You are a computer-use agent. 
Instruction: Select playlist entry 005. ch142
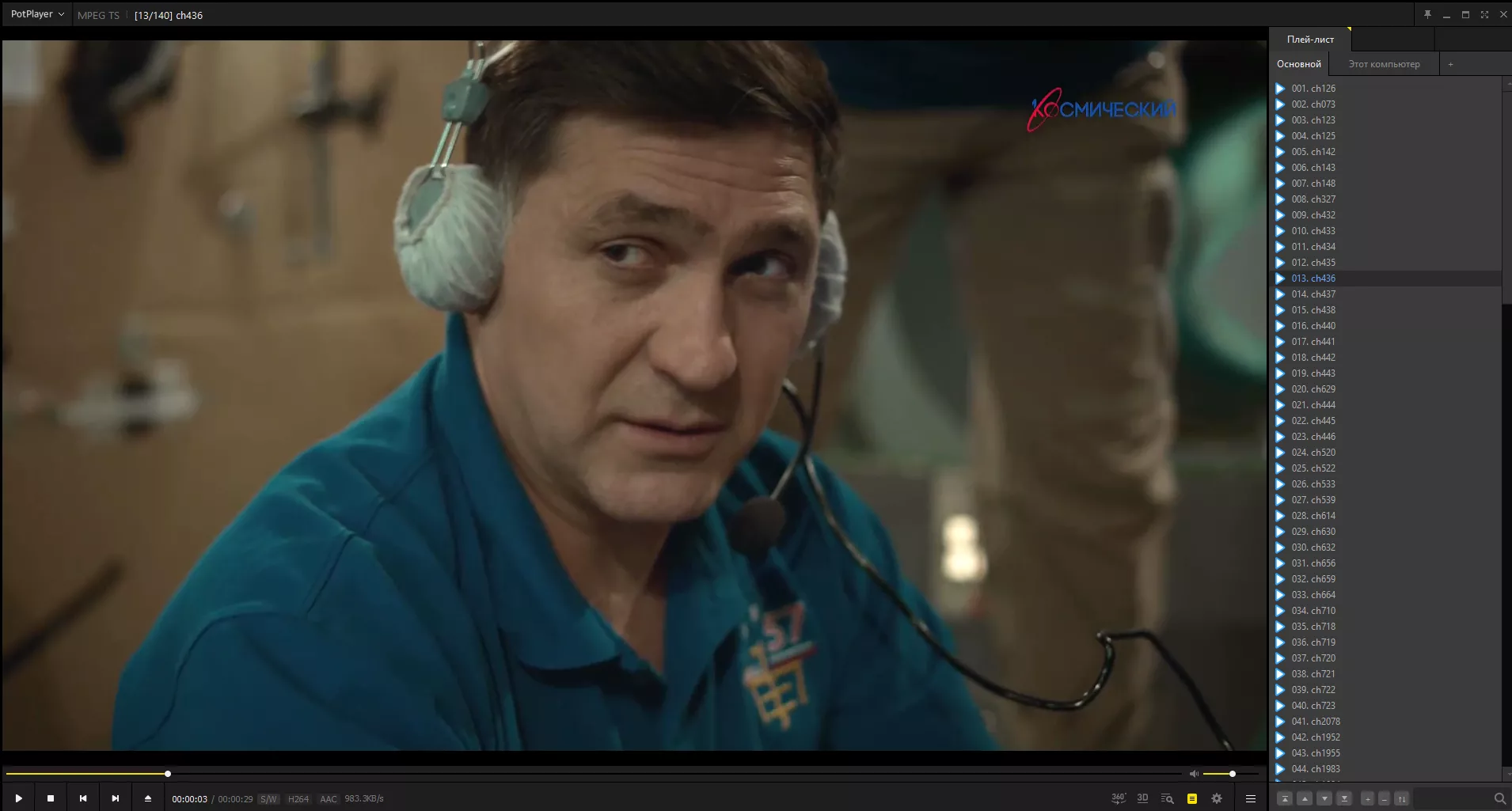pyautogui.click(x=1385, y=152)
